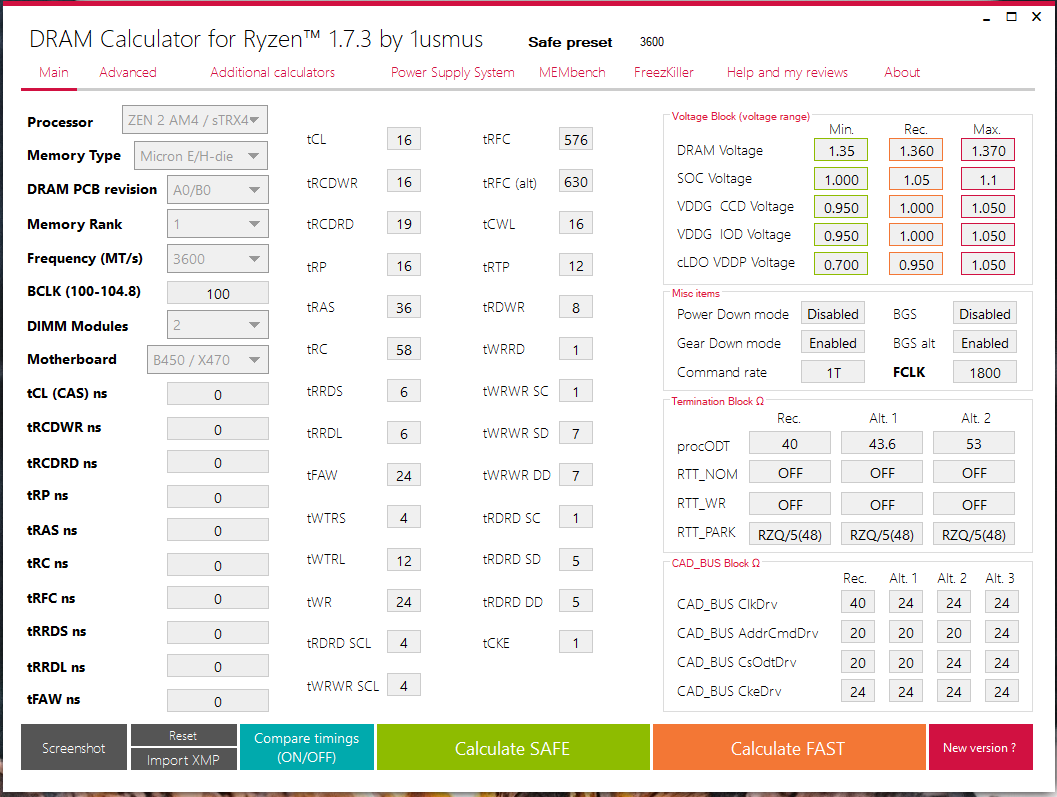The height and width of the screenshot is (797, 1057).
Task: Click the tCL (CAS) ns field
Action: click(218, 394)
